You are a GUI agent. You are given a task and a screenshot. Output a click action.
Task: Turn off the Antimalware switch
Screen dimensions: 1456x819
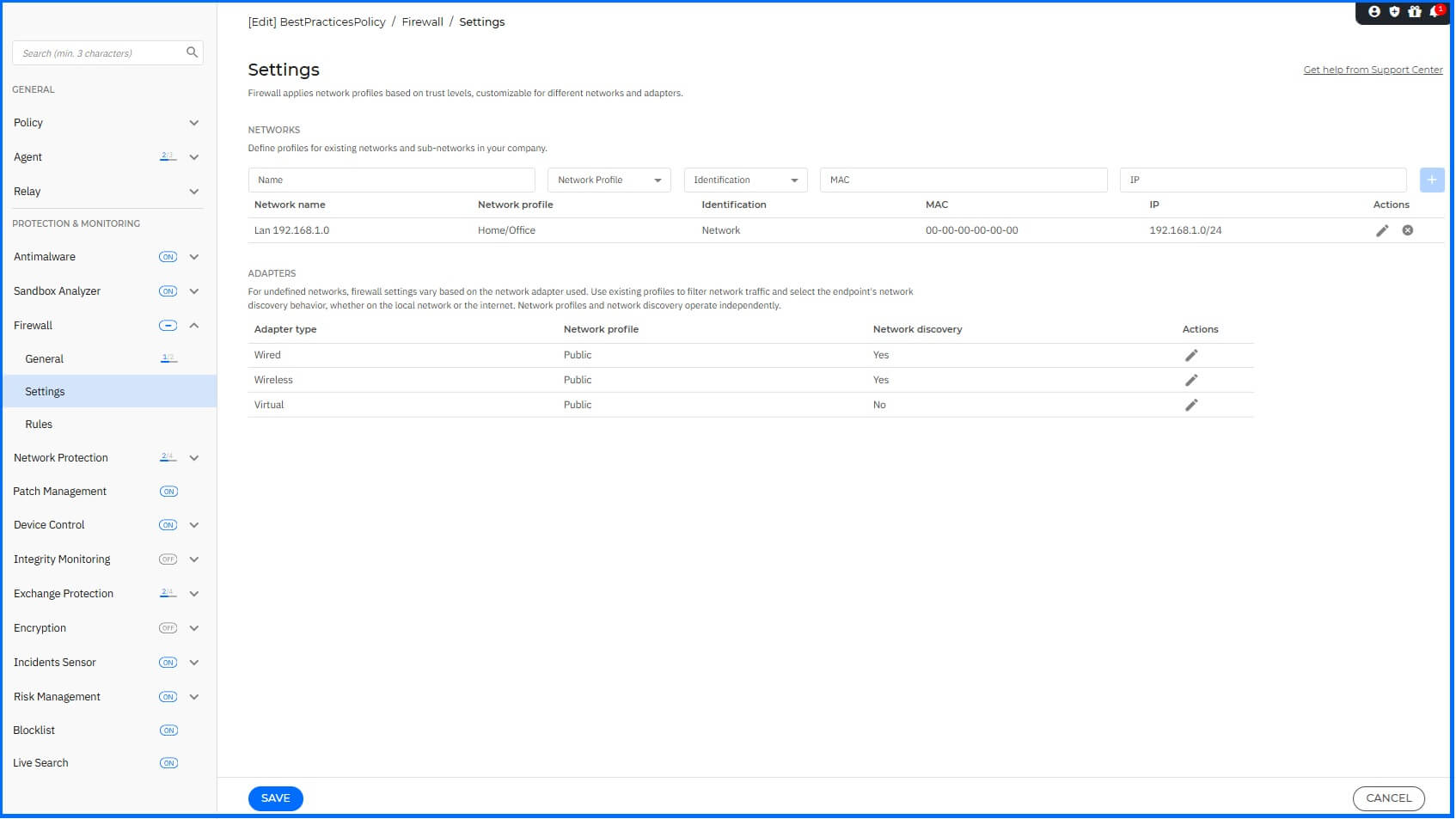click(x=167, y=256)
